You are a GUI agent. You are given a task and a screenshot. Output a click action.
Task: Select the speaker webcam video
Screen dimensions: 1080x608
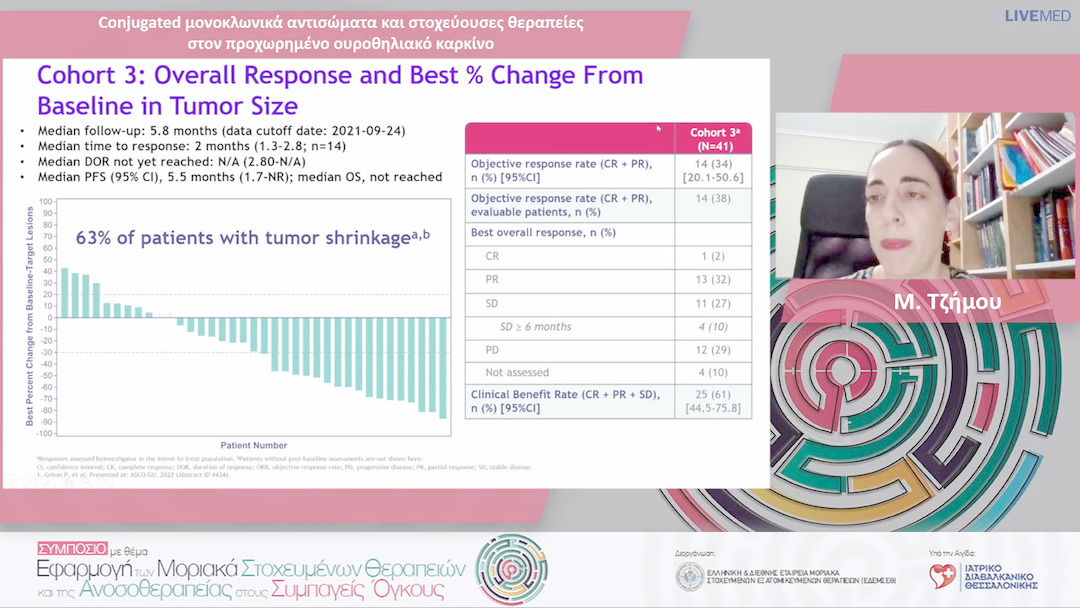(x=926, y=195)
